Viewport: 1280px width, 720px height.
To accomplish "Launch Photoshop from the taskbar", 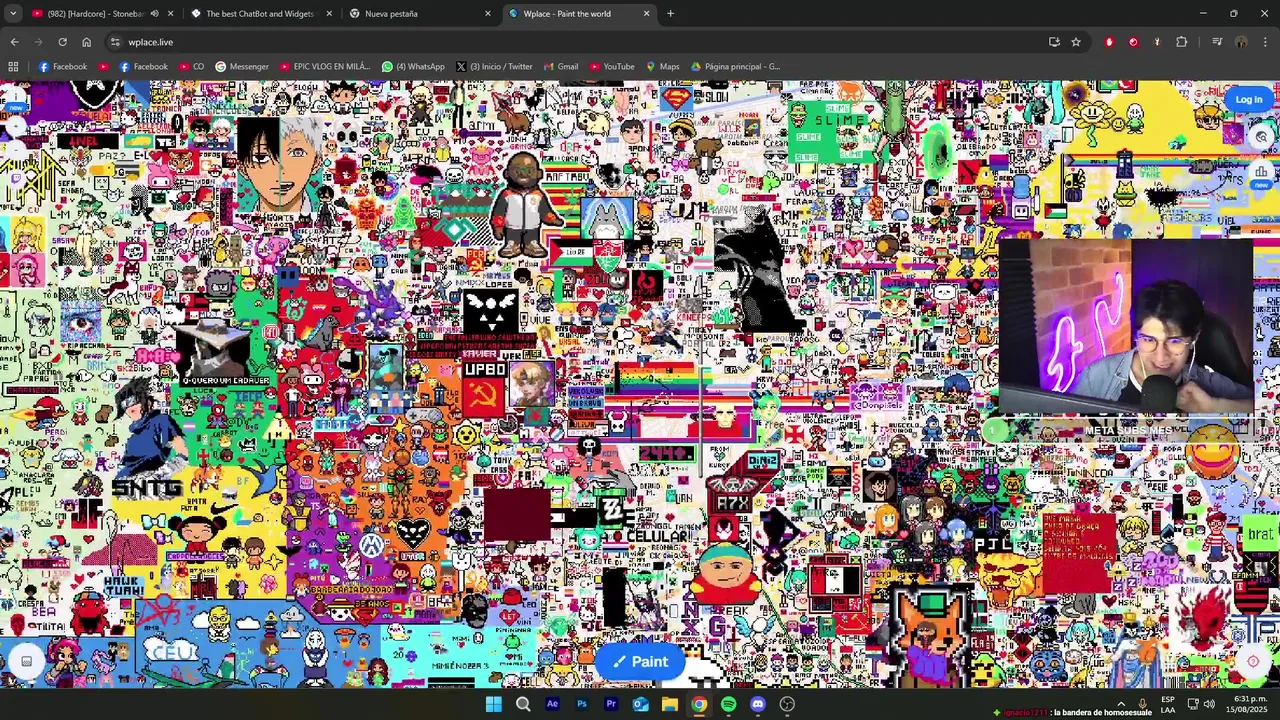I will click(x=581, y=704).
